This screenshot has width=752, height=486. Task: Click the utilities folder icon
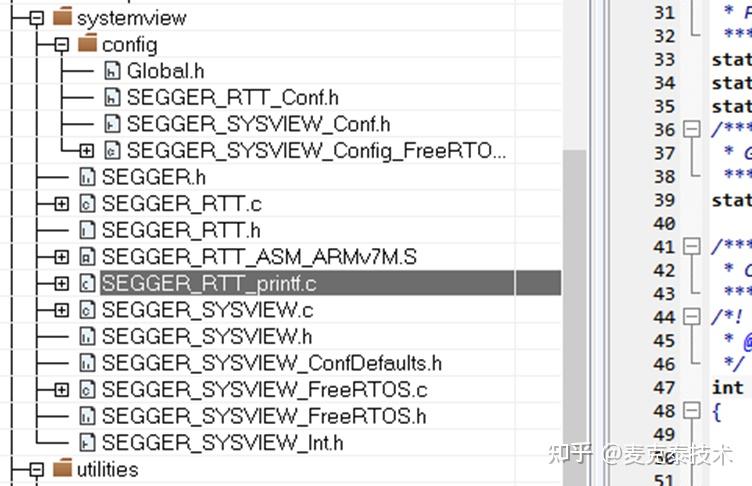point(62,469)
